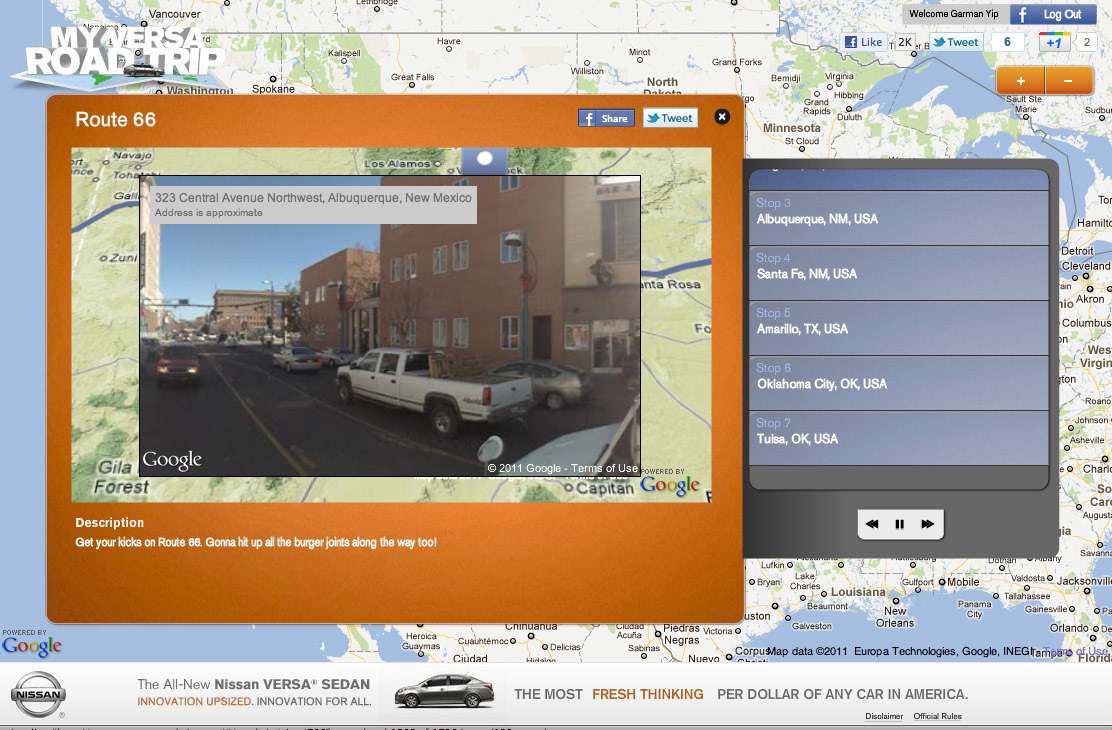Click the 323 Central Avenue address label
This screenshot has height=730, width=1112.
[313, 204]
